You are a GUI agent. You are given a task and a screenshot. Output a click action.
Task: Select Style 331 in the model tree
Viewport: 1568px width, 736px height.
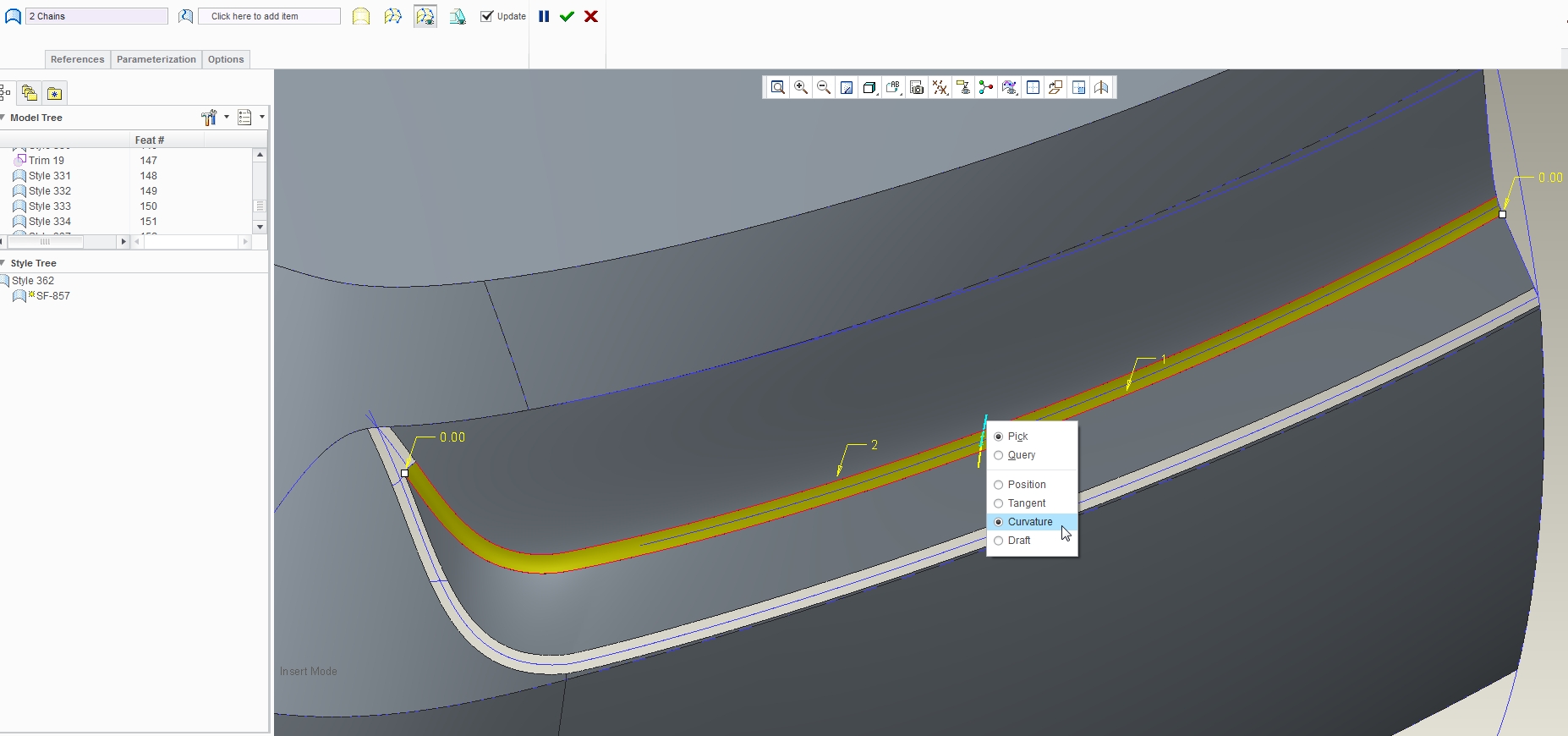point(50,176)
